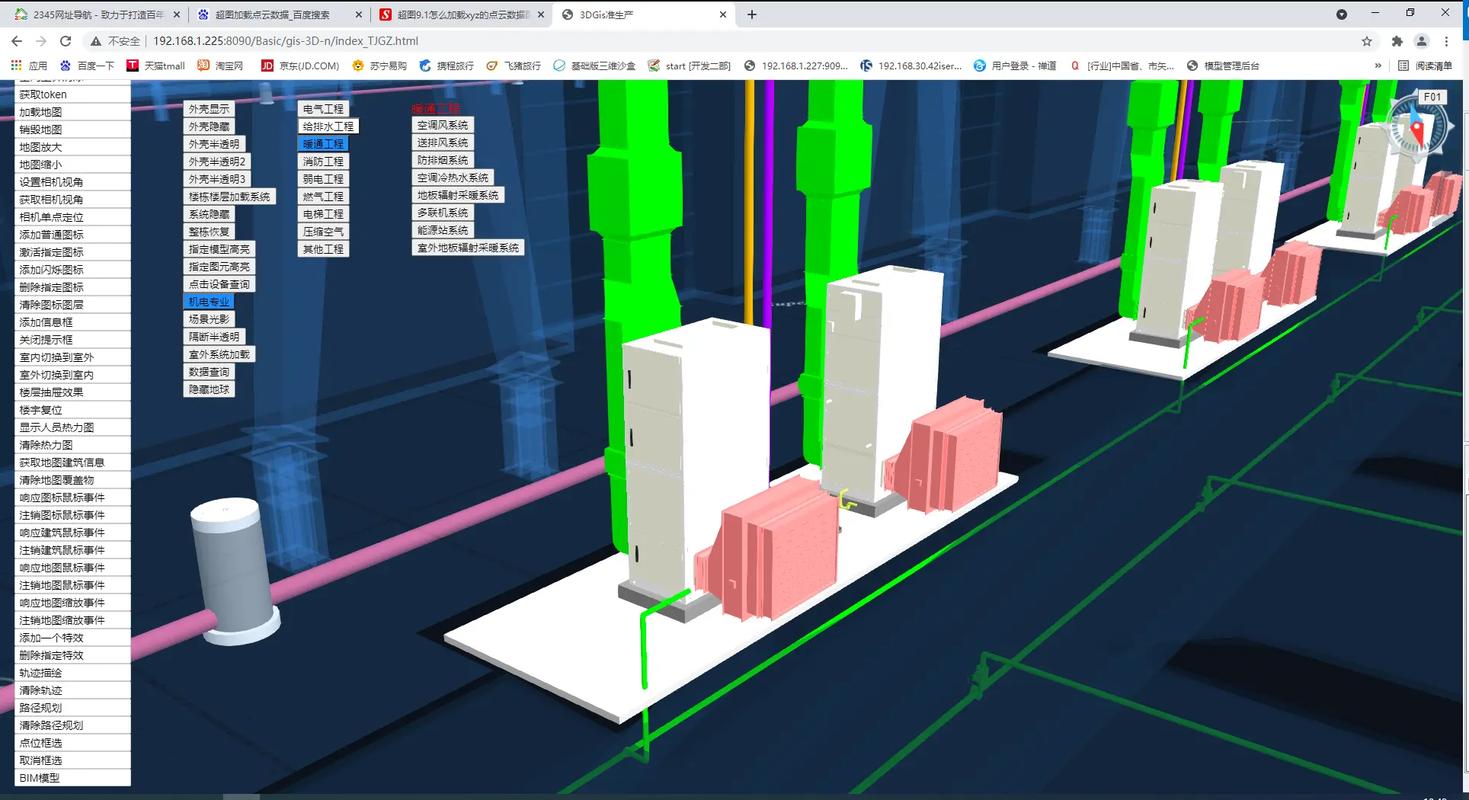Viewport: 1469px width, 800px height.
Task: Click inside the browser address bar
Action: [400, 42]
